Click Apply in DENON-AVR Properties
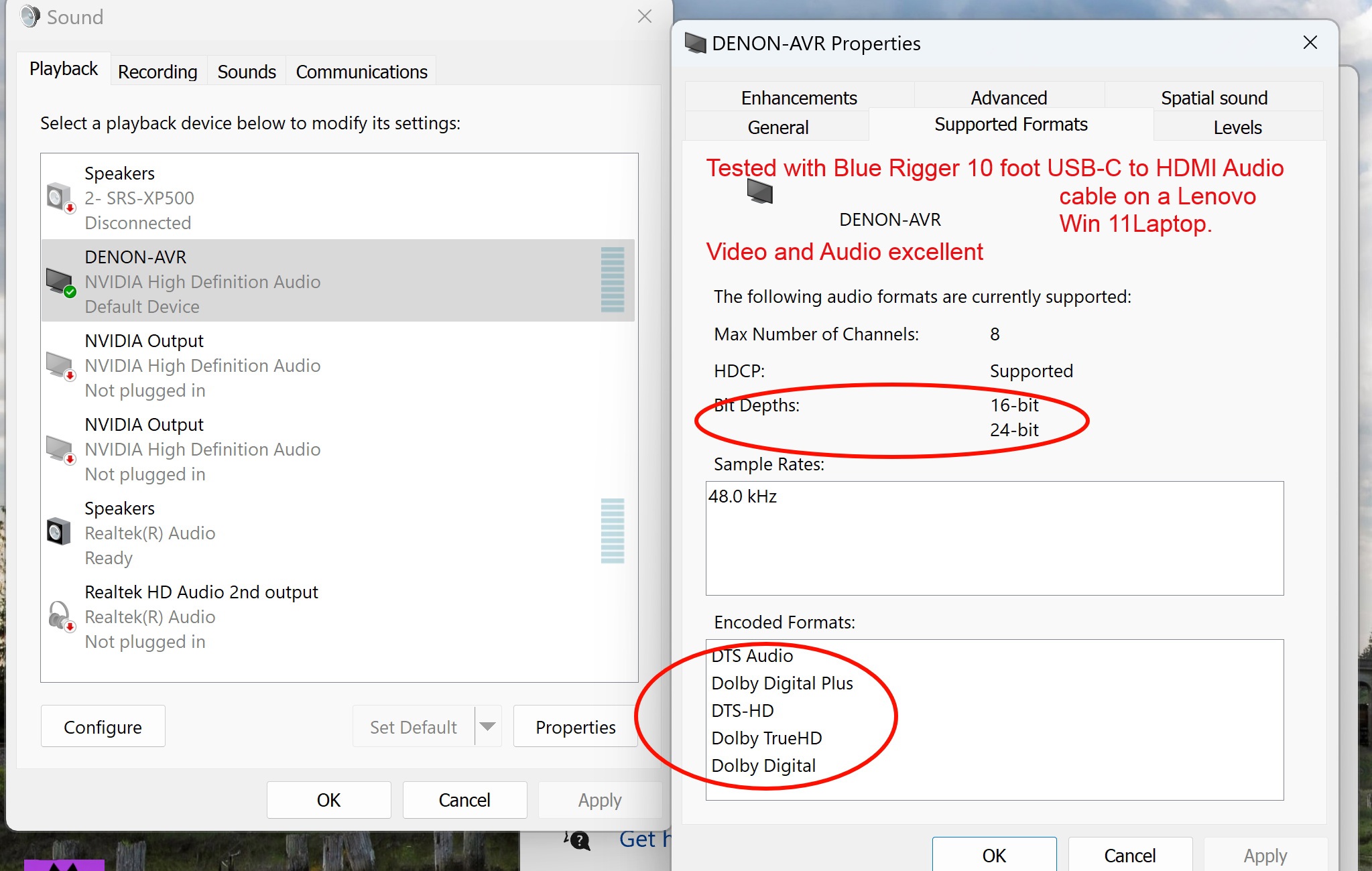Image resolution: width=1372 pixels, height=871 pixels. (1265, 855)
